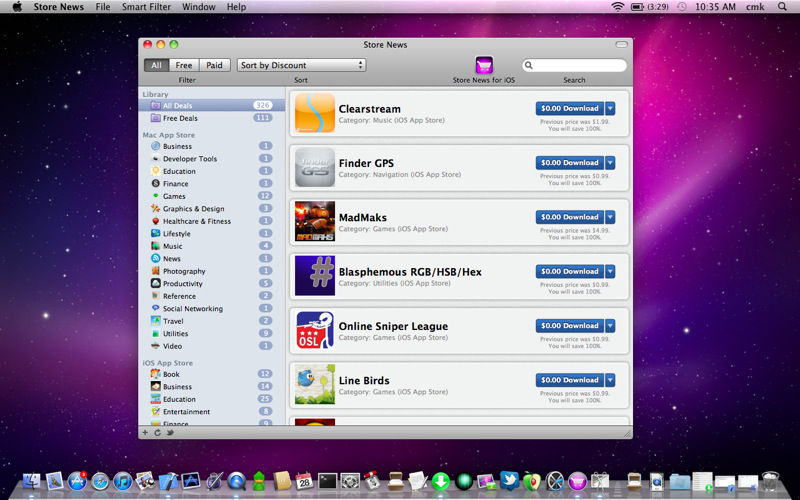
Task: Open the Trash in the Dock
Action: (x=770, y=481)
